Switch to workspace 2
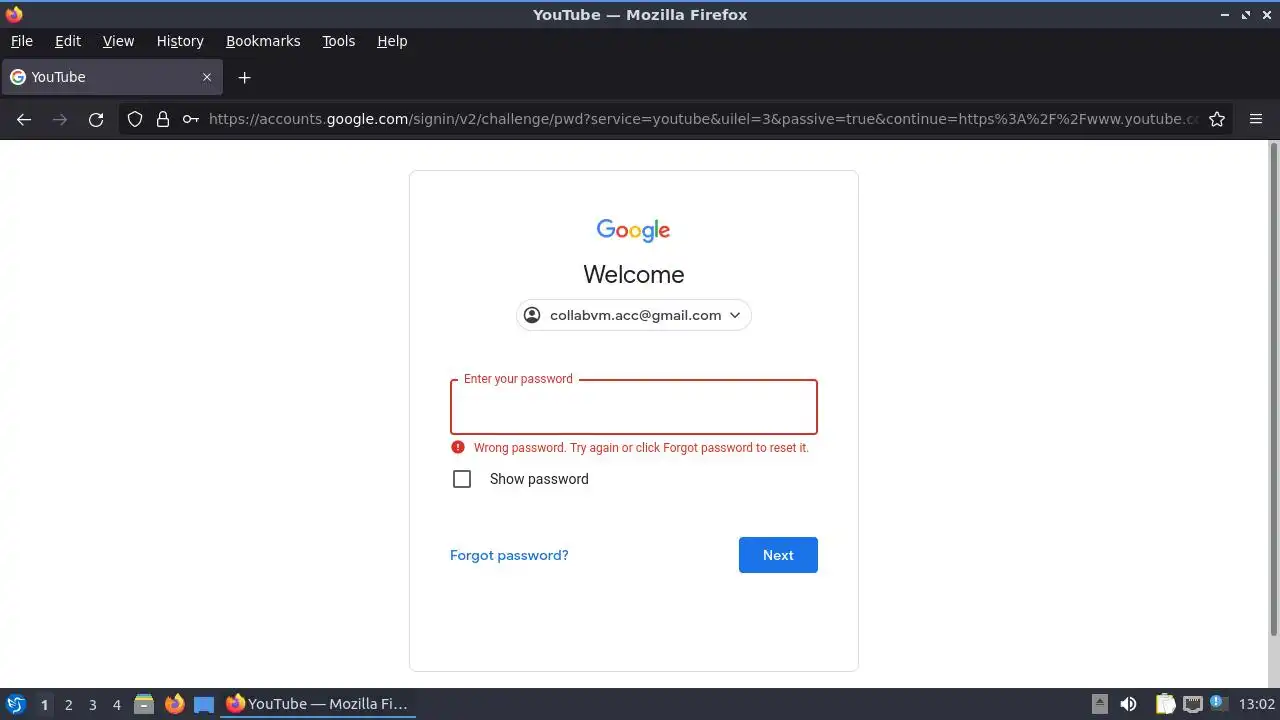1280x720 pixels. [68, 704]
